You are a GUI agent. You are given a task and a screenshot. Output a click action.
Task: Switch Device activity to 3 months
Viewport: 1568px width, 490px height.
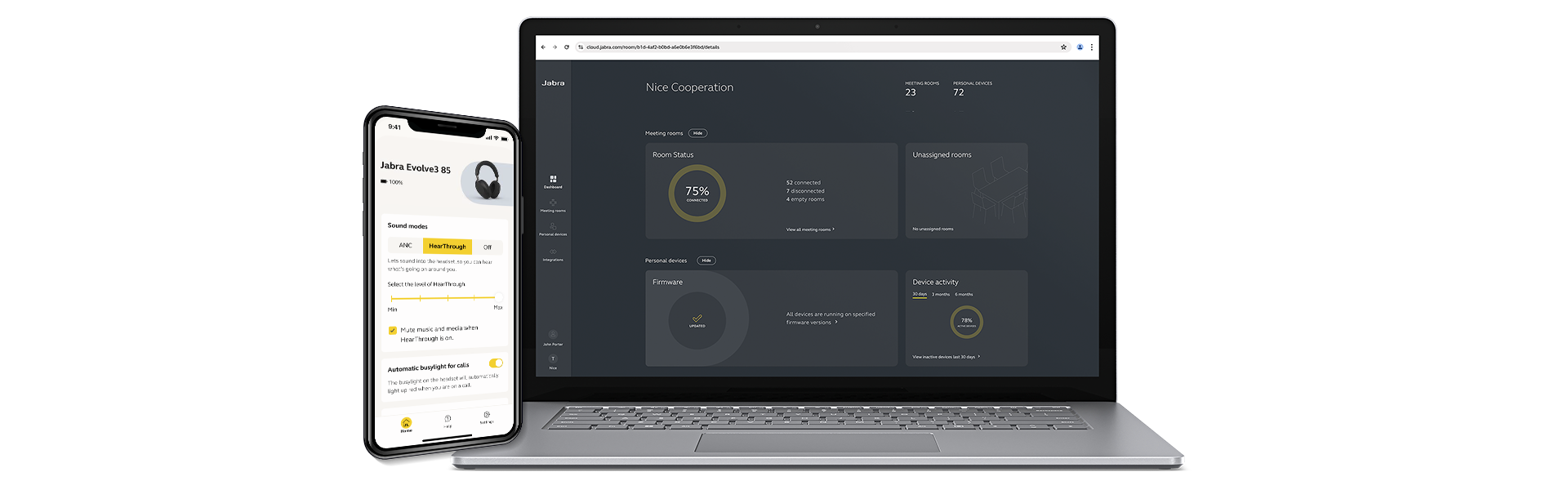(x=941, y=294)
